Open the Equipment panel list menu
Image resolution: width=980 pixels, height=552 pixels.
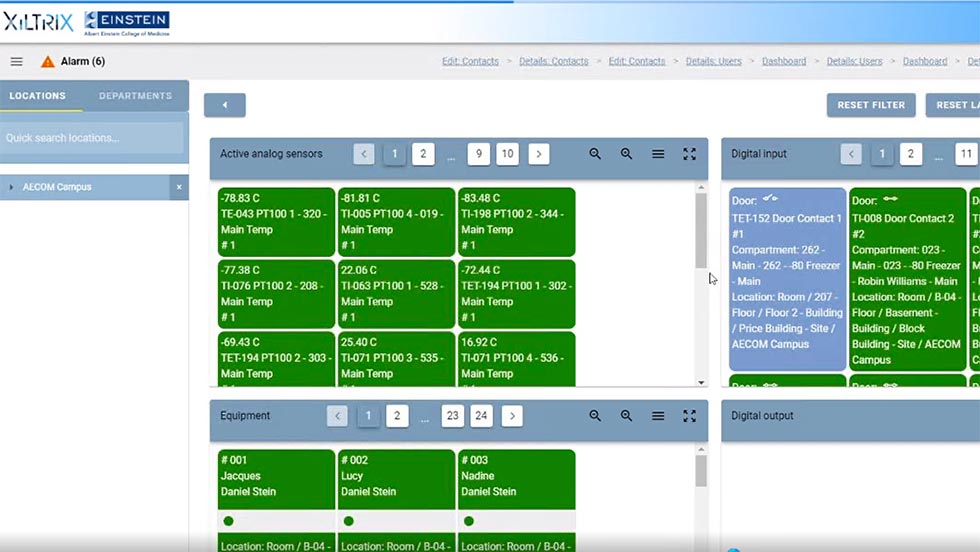coord(658,416)
